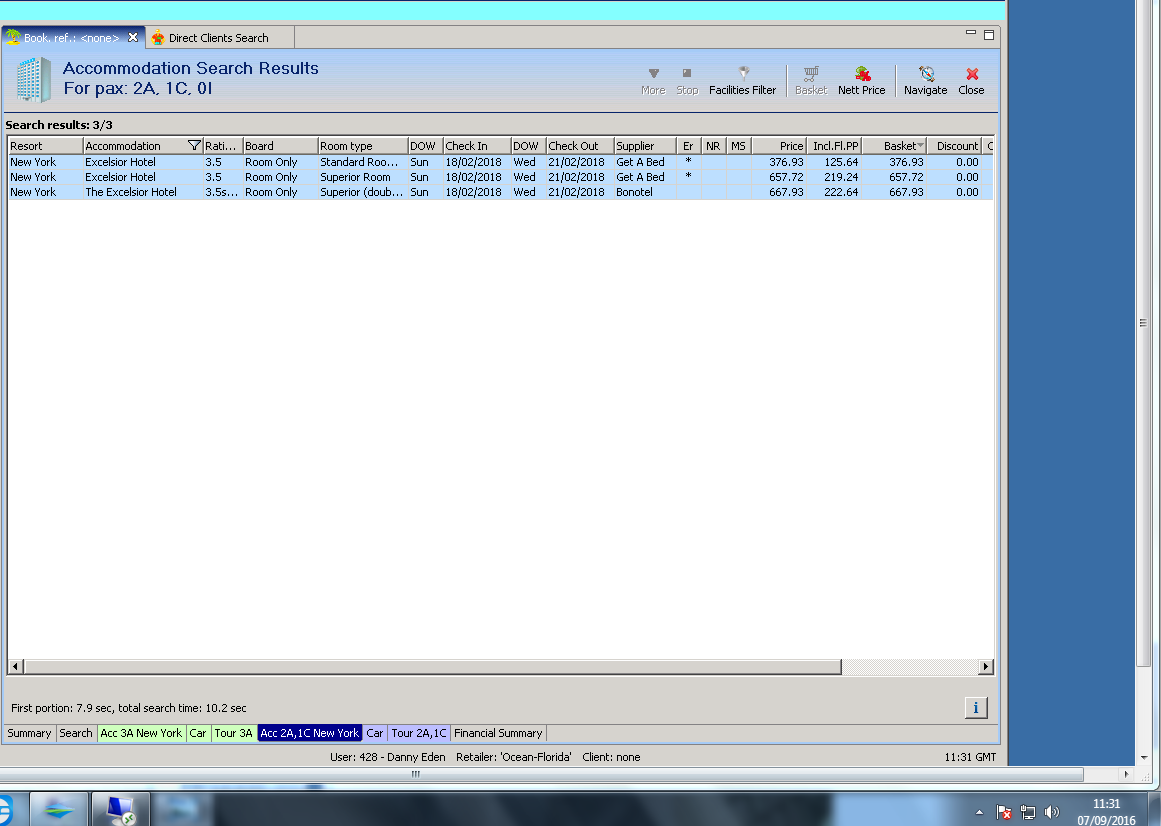1161x826 pixels.
Task: Open the Facilities Filter
Action: point(743,81)
